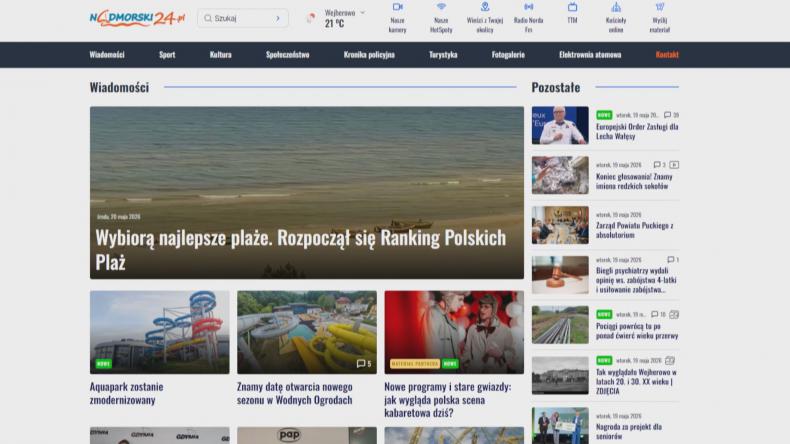
Task: Open the Sport menu
Action: click(x=167, y=54)
